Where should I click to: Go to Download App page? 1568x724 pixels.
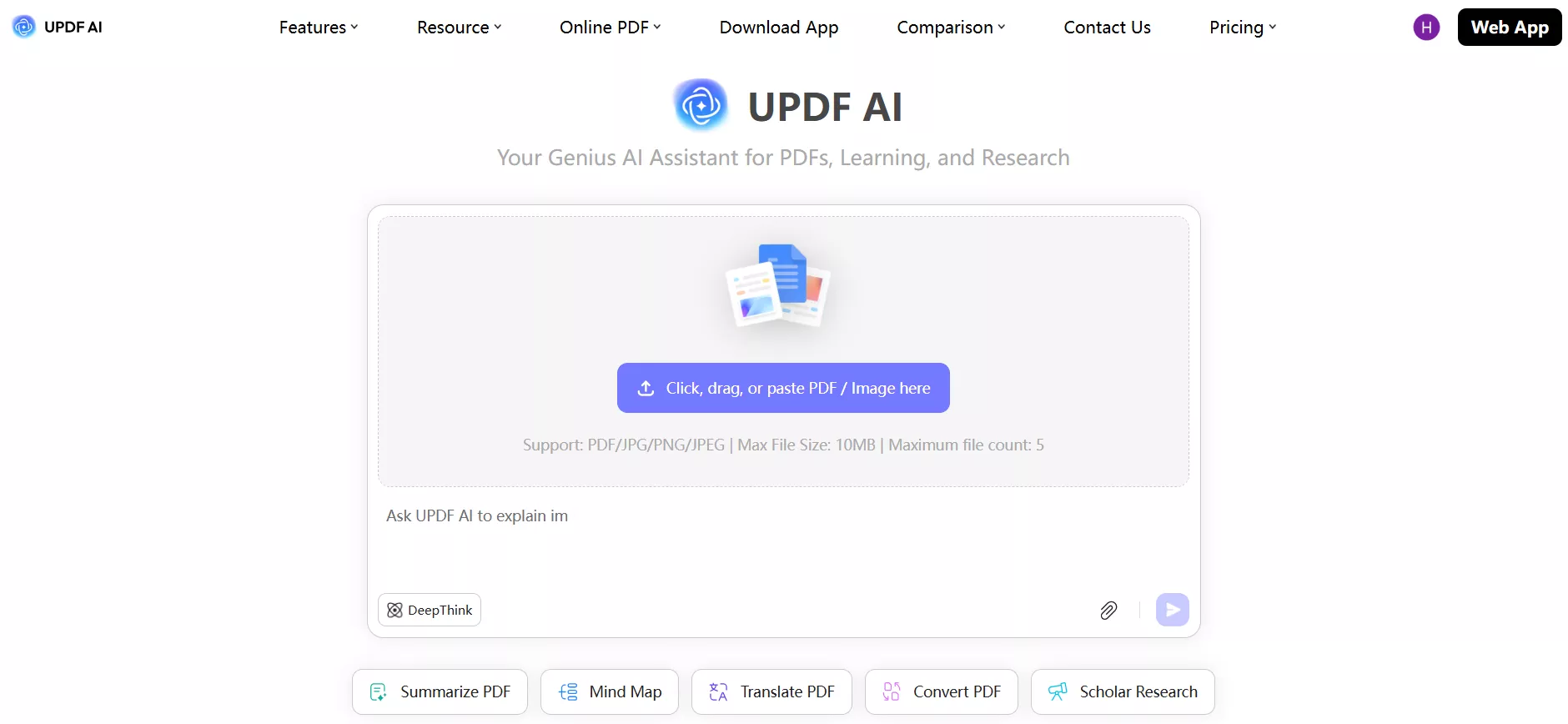point(779,28)
